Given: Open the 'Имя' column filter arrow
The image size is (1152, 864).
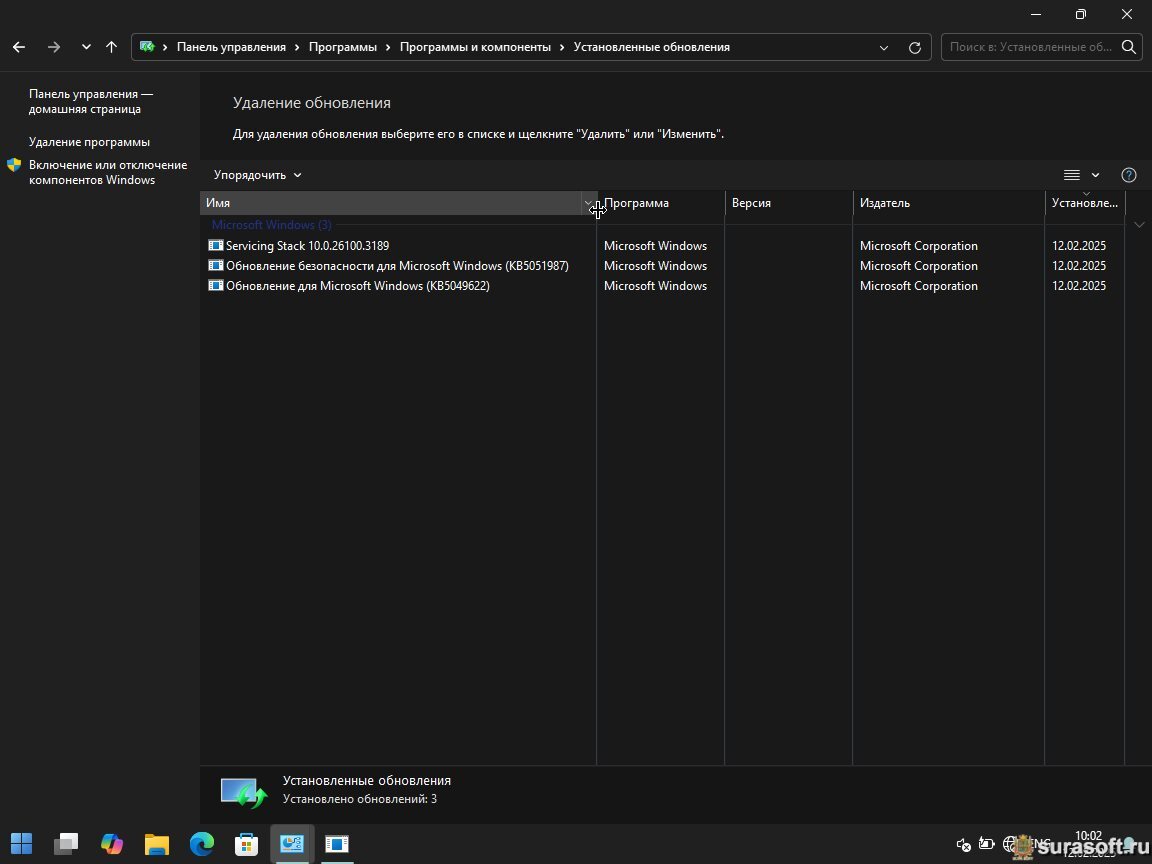Looking at the screenshot, I should pos(588,203).
